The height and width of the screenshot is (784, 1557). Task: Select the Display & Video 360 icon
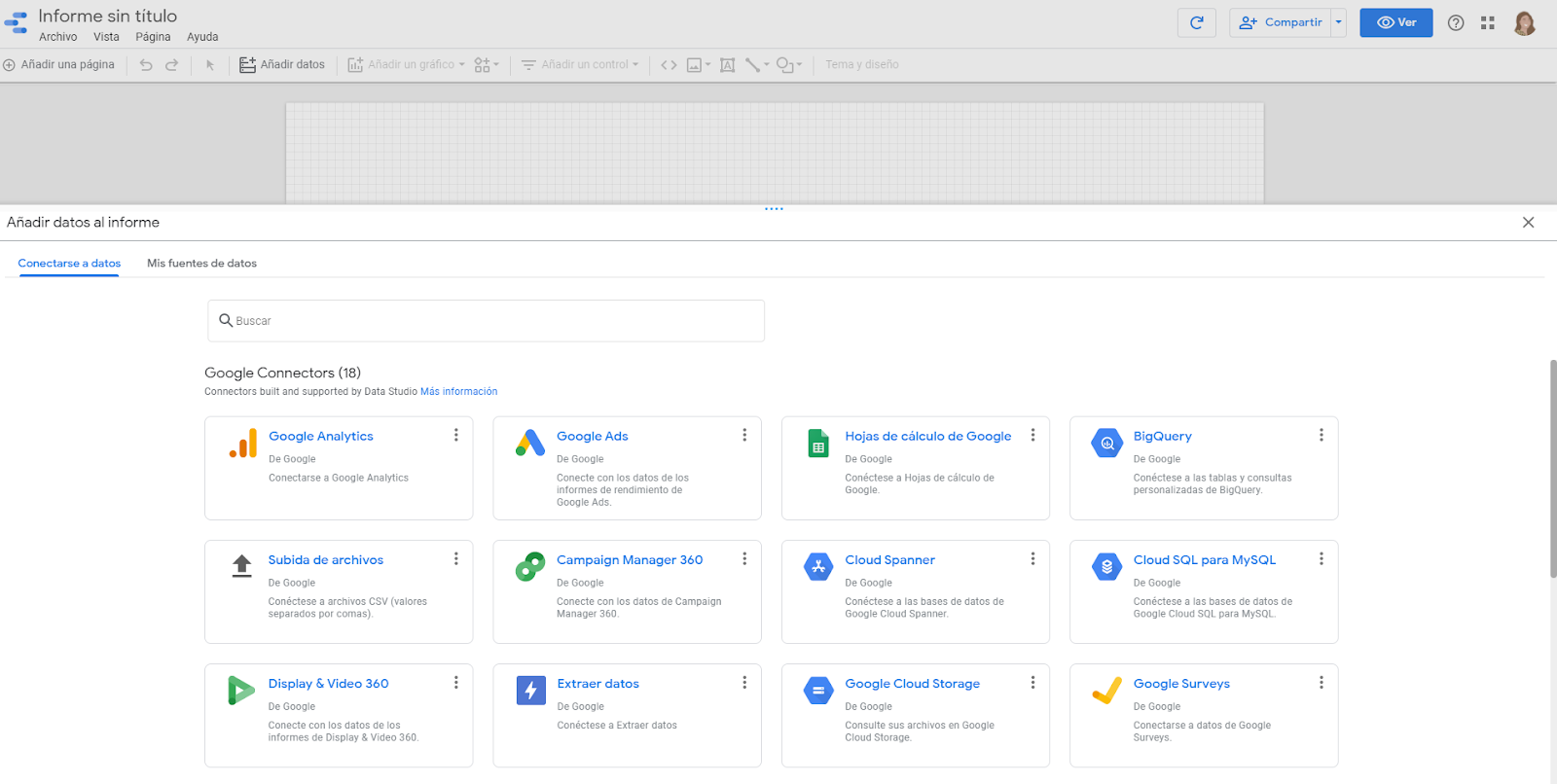coord(241,690)
